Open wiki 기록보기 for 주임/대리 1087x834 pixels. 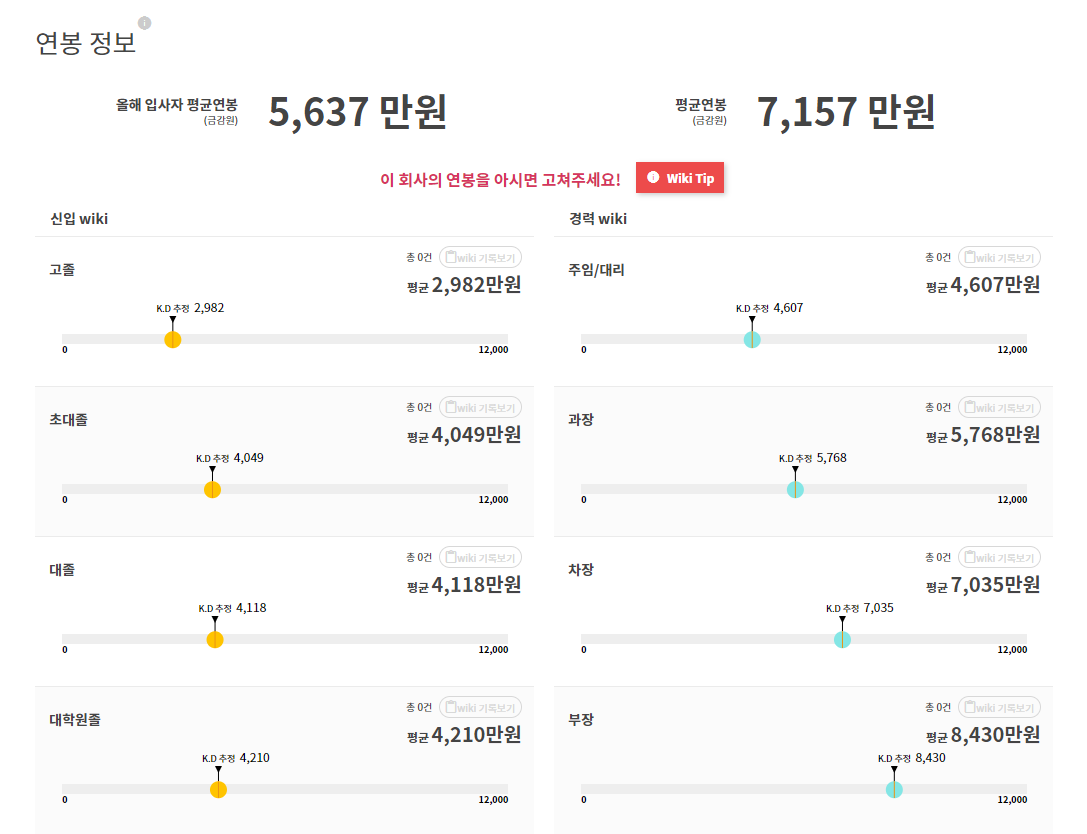click(999, 257)
